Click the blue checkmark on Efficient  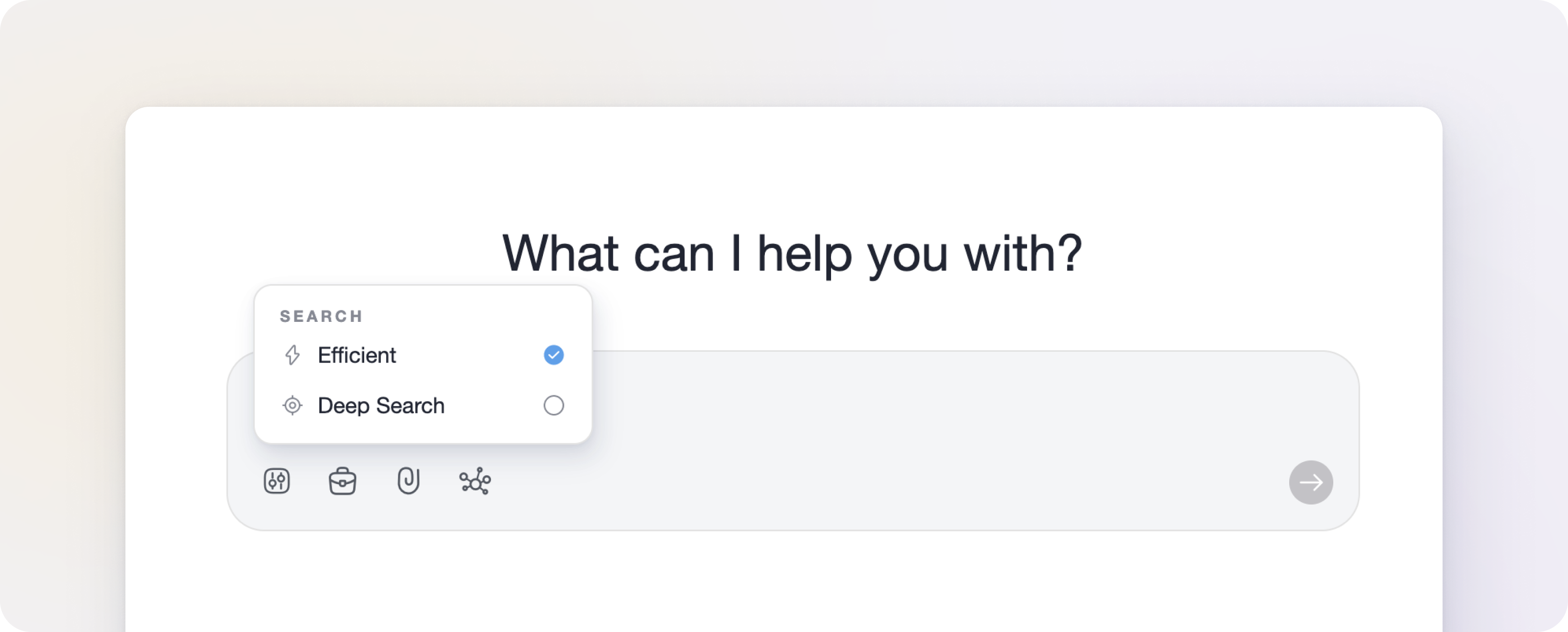point(553,355)
